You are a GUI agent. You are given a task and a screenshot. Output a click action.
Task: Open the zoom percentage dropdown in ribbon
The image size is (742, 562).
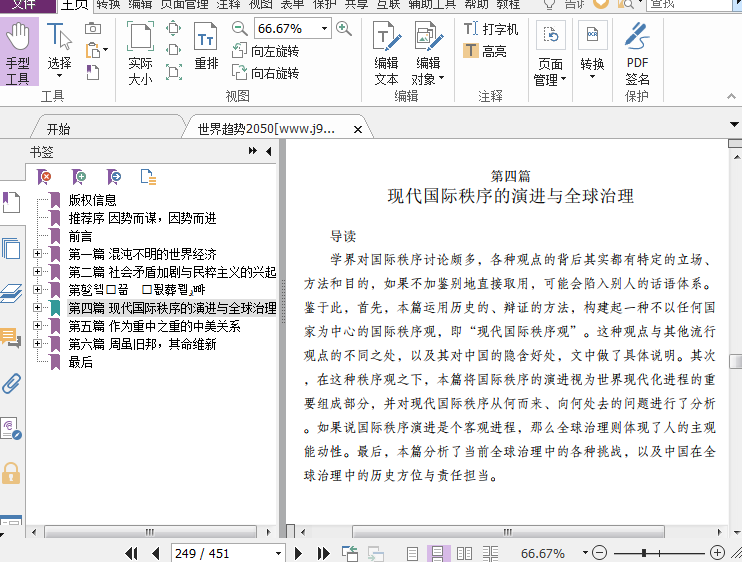[324, 28]
